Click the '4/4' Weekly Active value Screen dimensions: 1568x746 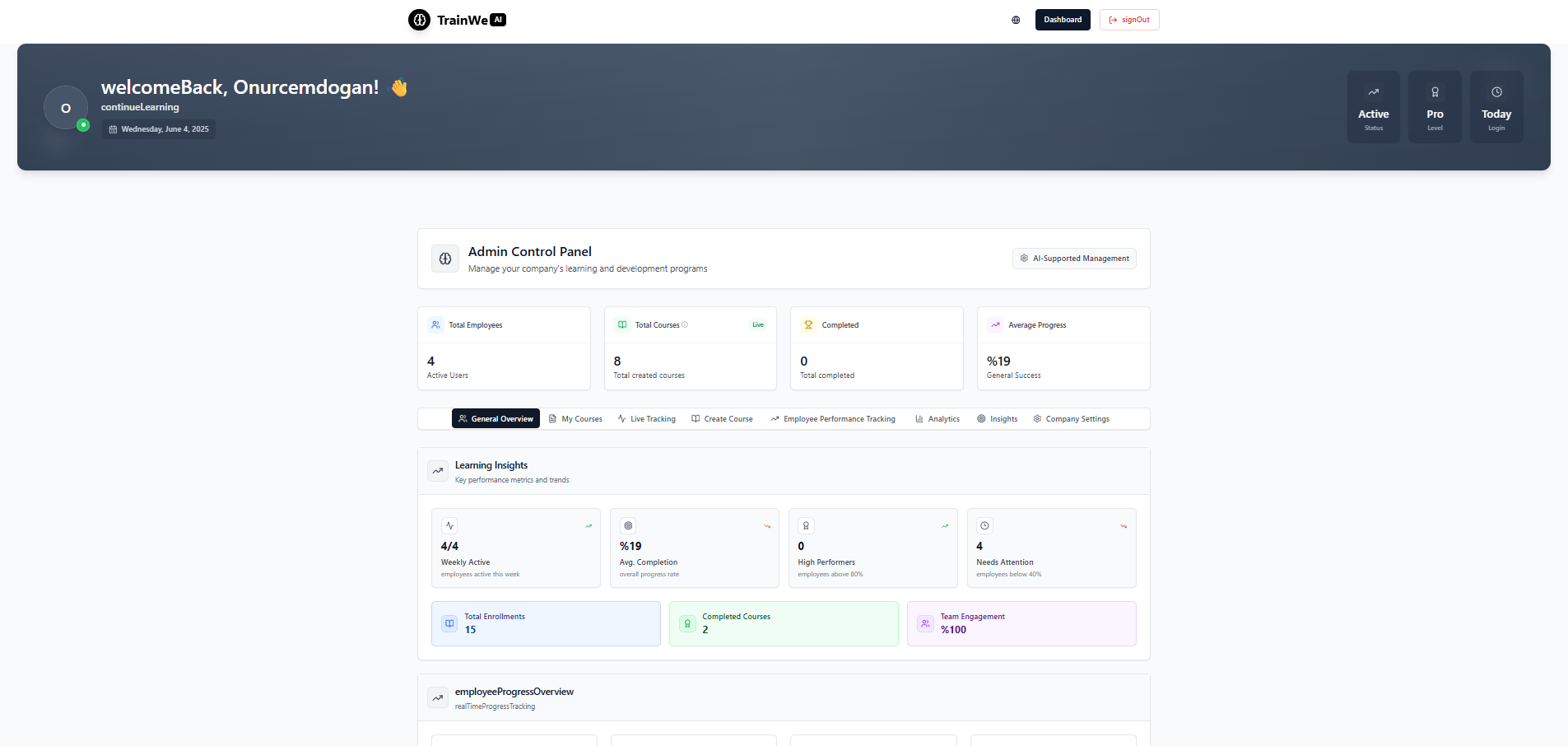pyautogui.click(x=449, y=546)
